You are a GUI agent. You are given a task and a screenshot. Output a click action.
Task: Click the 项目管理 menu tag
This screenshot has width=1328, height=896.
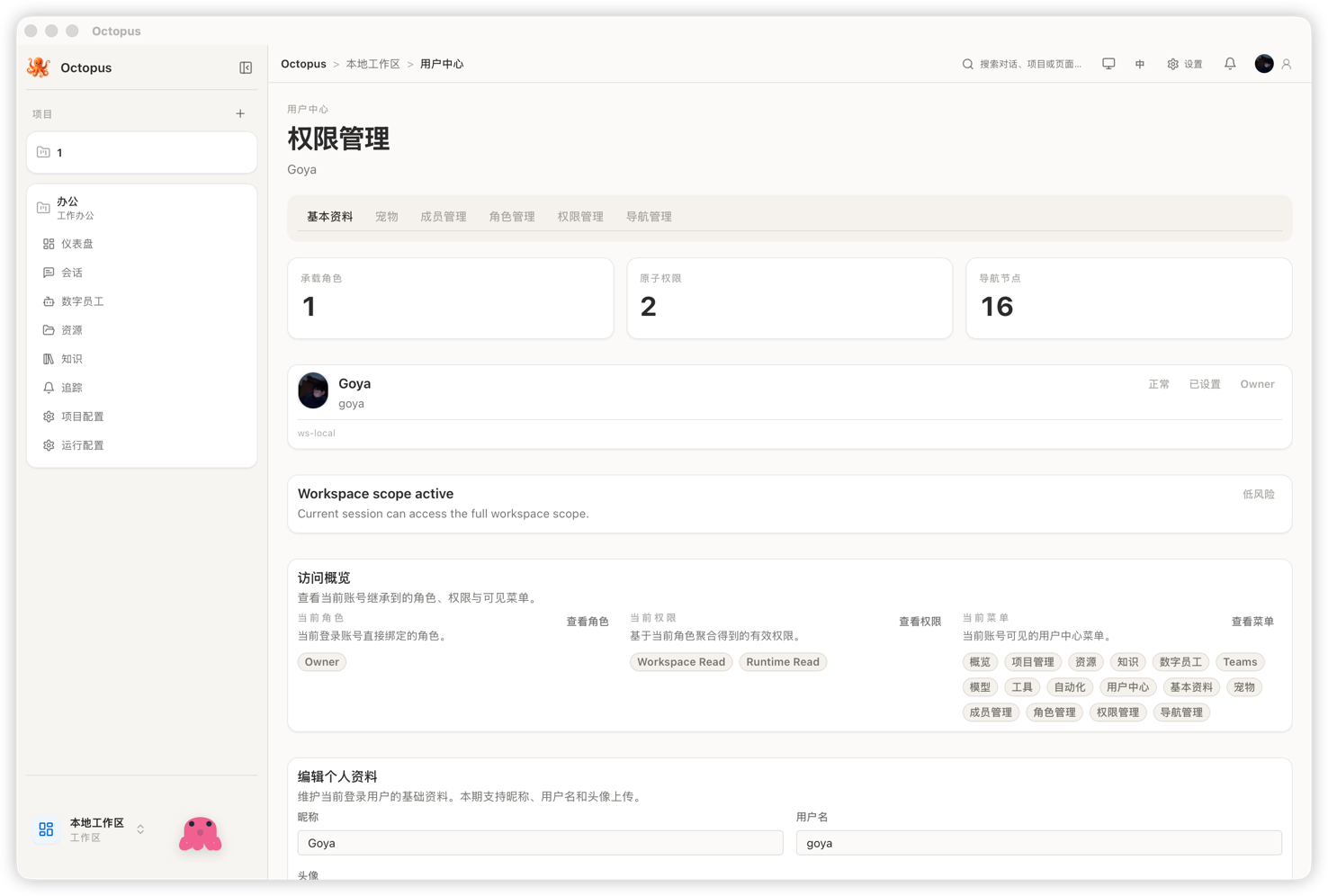point(1033,662)
